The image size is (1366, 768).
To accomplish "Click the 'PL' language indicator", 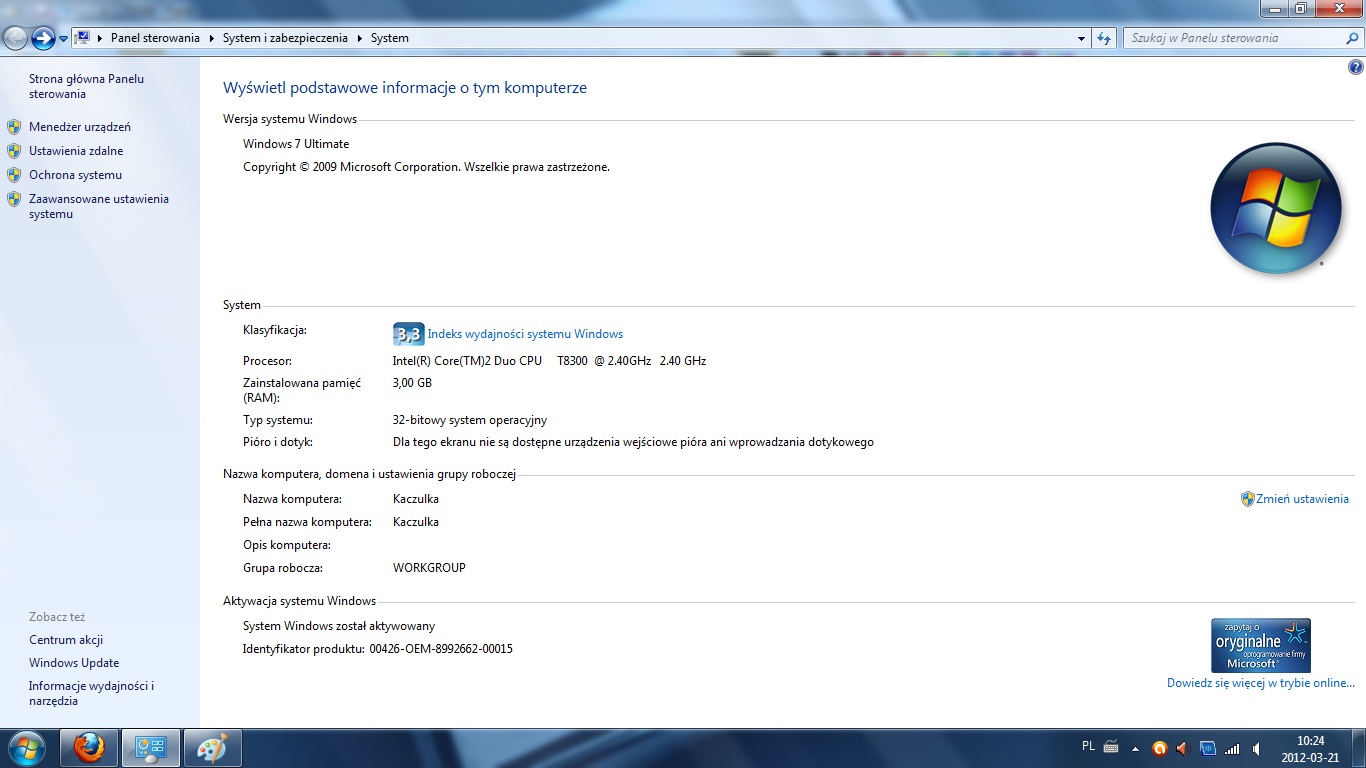I will click(1088, 746).
